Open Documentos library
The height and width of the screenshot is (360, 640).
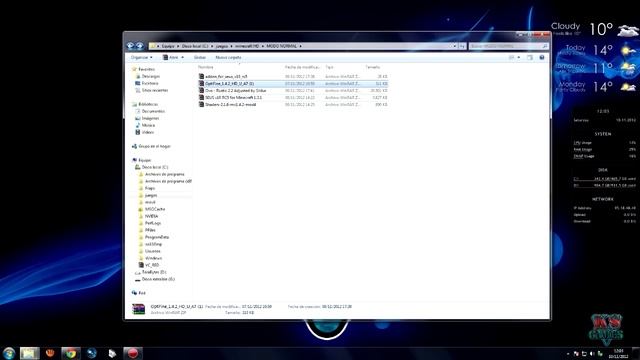[x=153, y=111]
